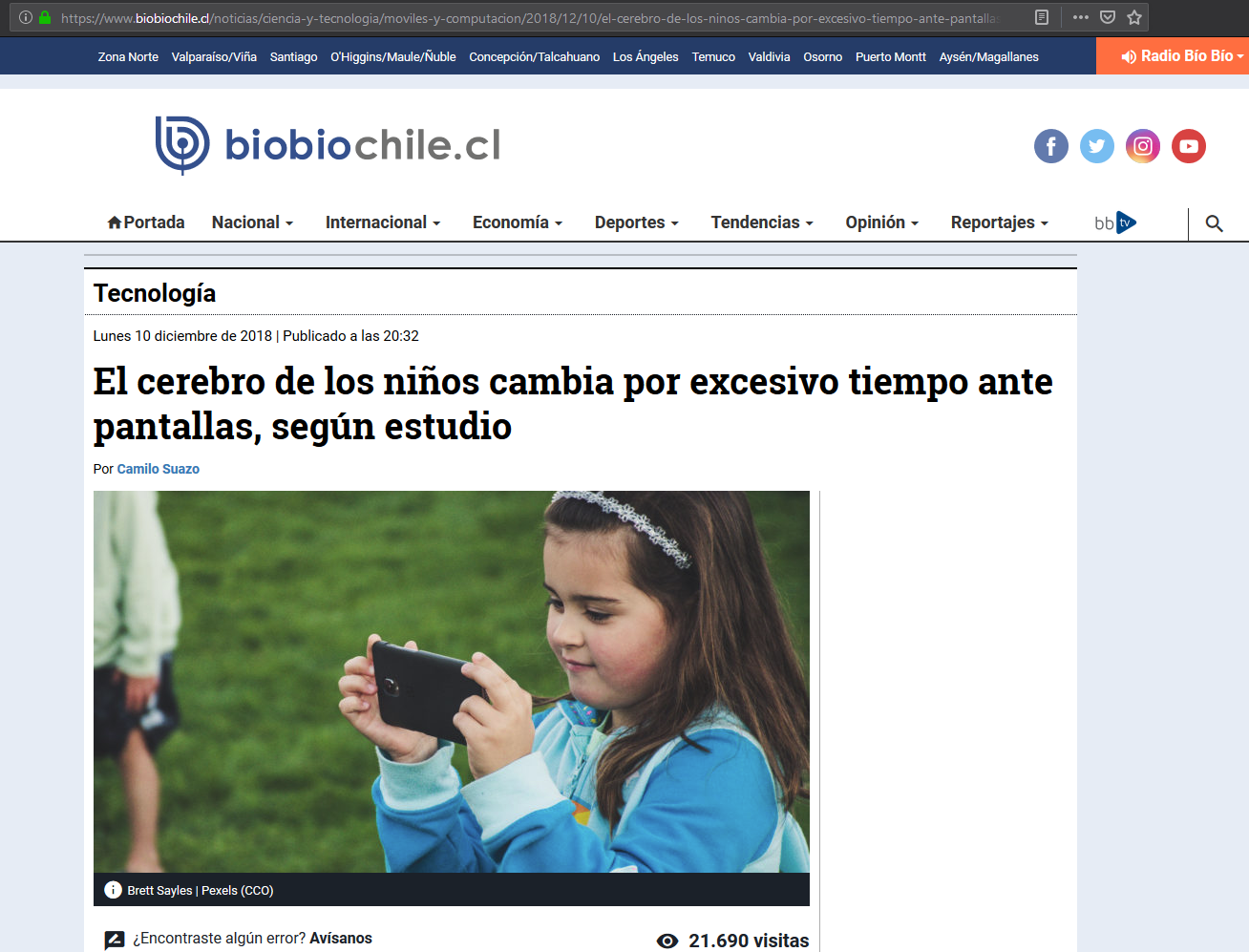
Task: Expand the Tendencias dropdown menu
Action: coord(762,222)
